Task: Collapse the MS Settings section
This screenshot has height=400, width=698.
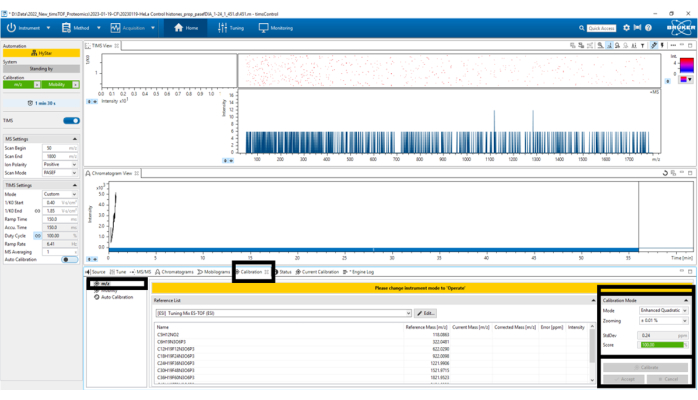Action: [74, 139]
